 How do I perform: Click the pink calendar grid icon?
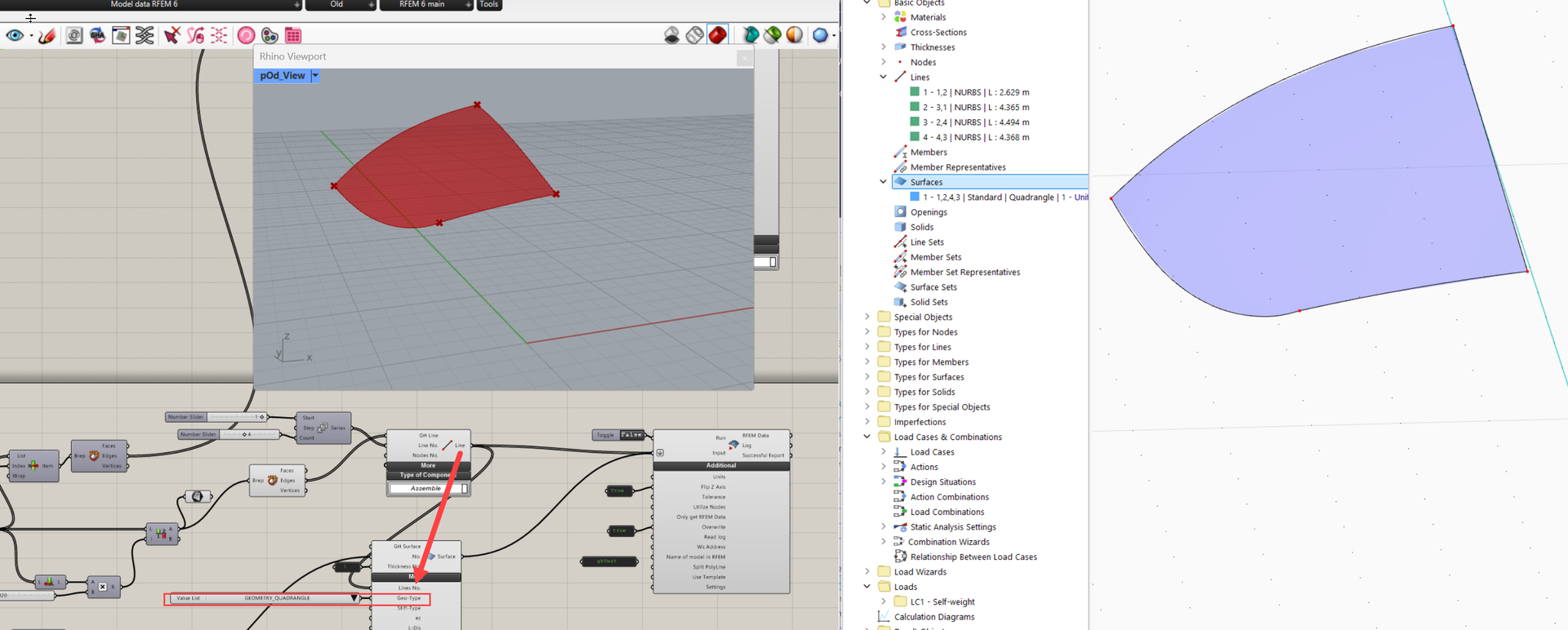point(293,36)
